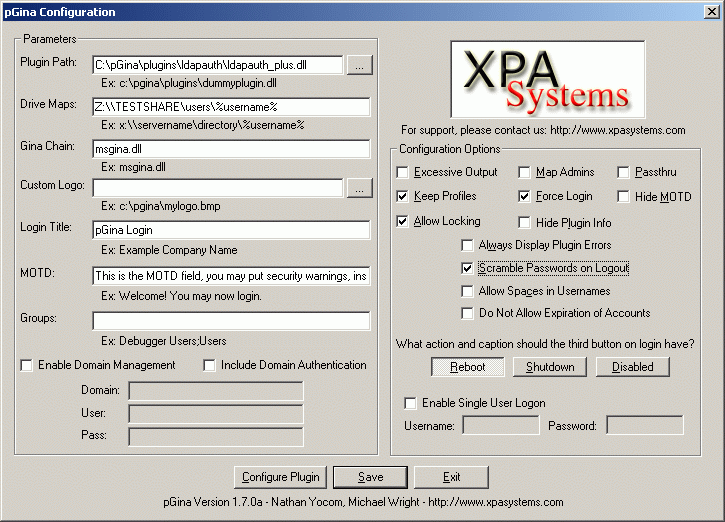Focus the Groups text field
The height and width of the screenshot is (522, 725).
[231, 321]
